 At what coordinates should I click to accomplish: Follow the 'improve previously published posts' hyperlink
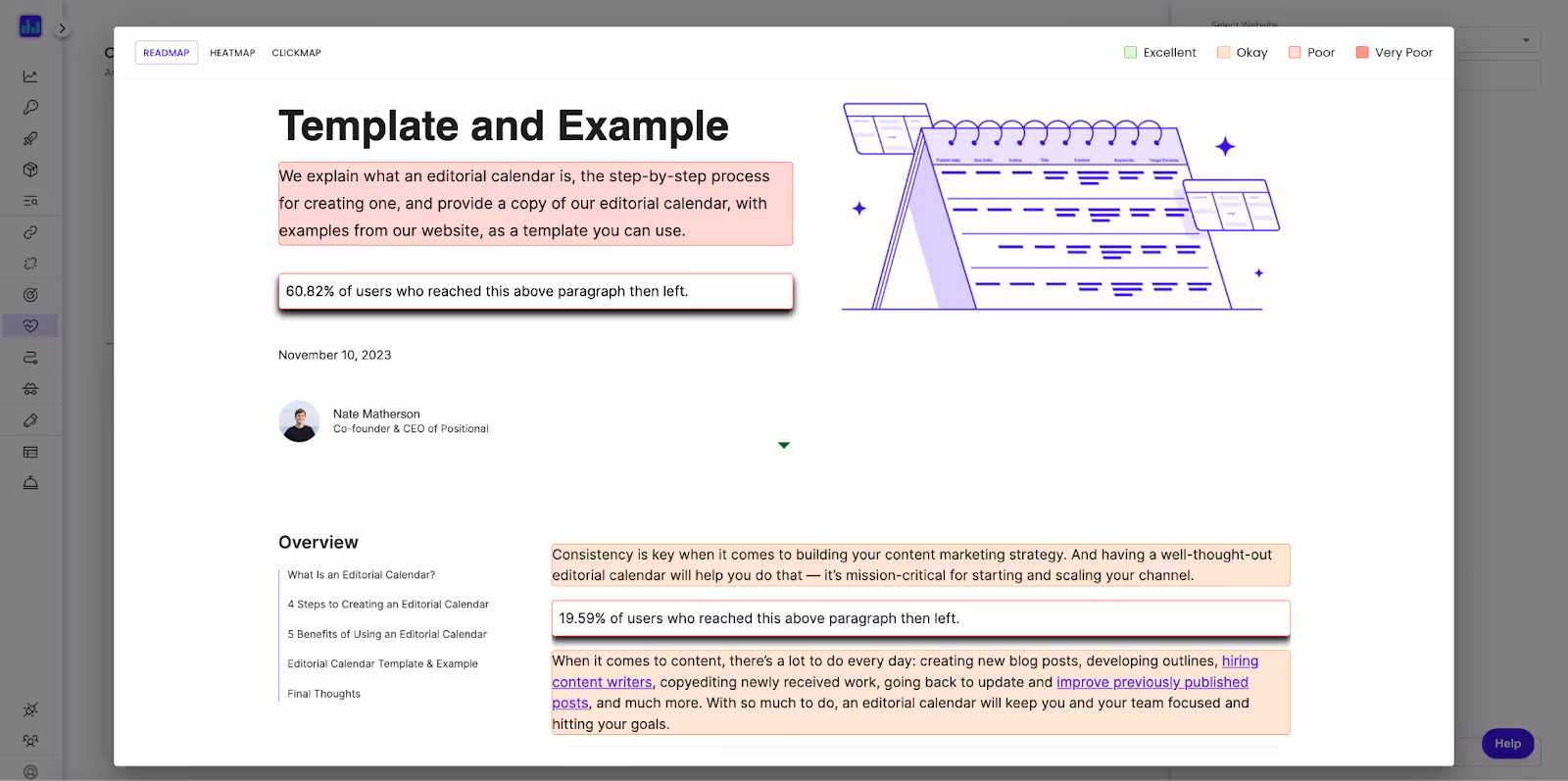[1151, 682]
